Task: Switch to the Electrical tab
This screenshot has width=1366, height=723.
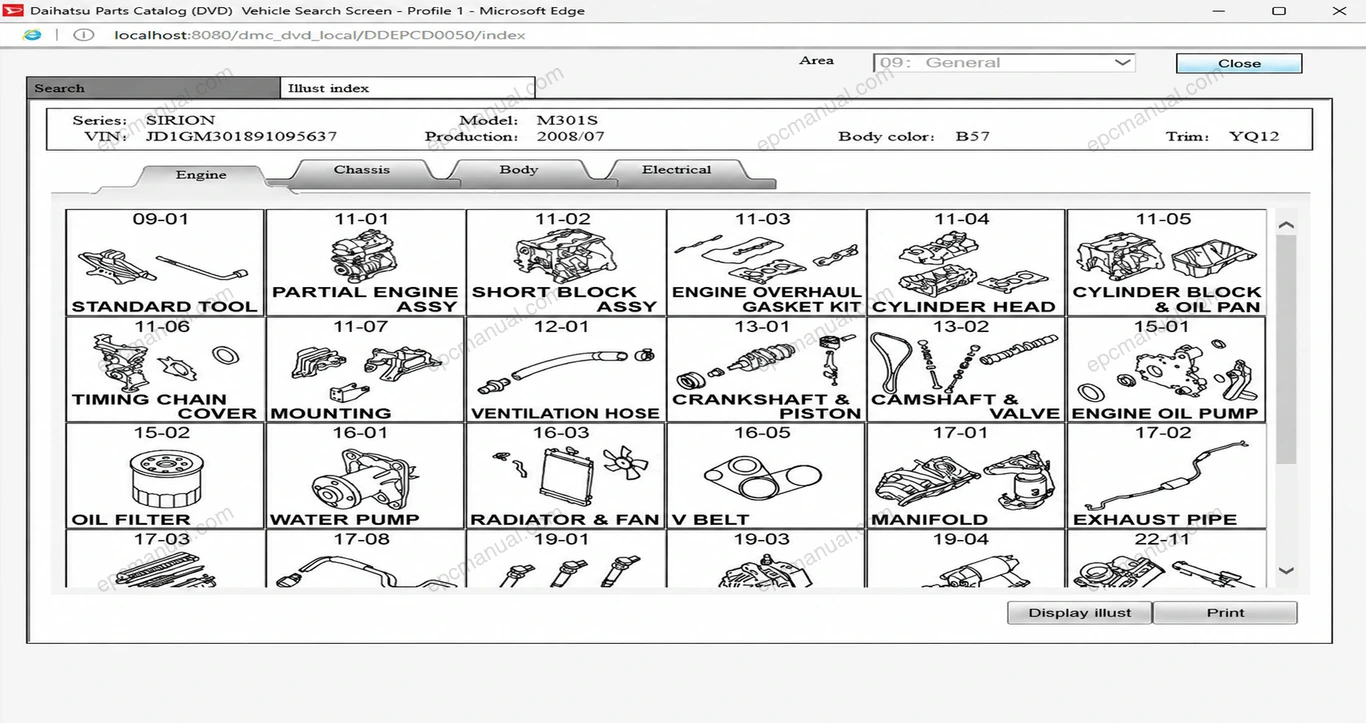Action: (677, 170)
